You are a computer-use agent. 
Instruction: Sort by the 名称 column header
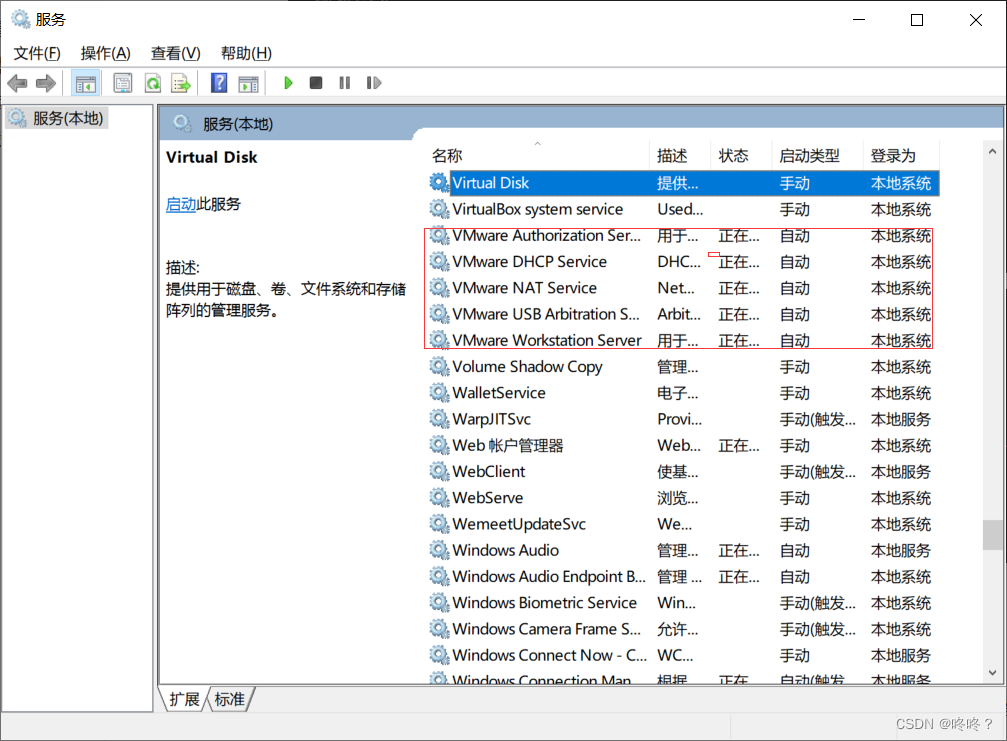click(538, 155)
